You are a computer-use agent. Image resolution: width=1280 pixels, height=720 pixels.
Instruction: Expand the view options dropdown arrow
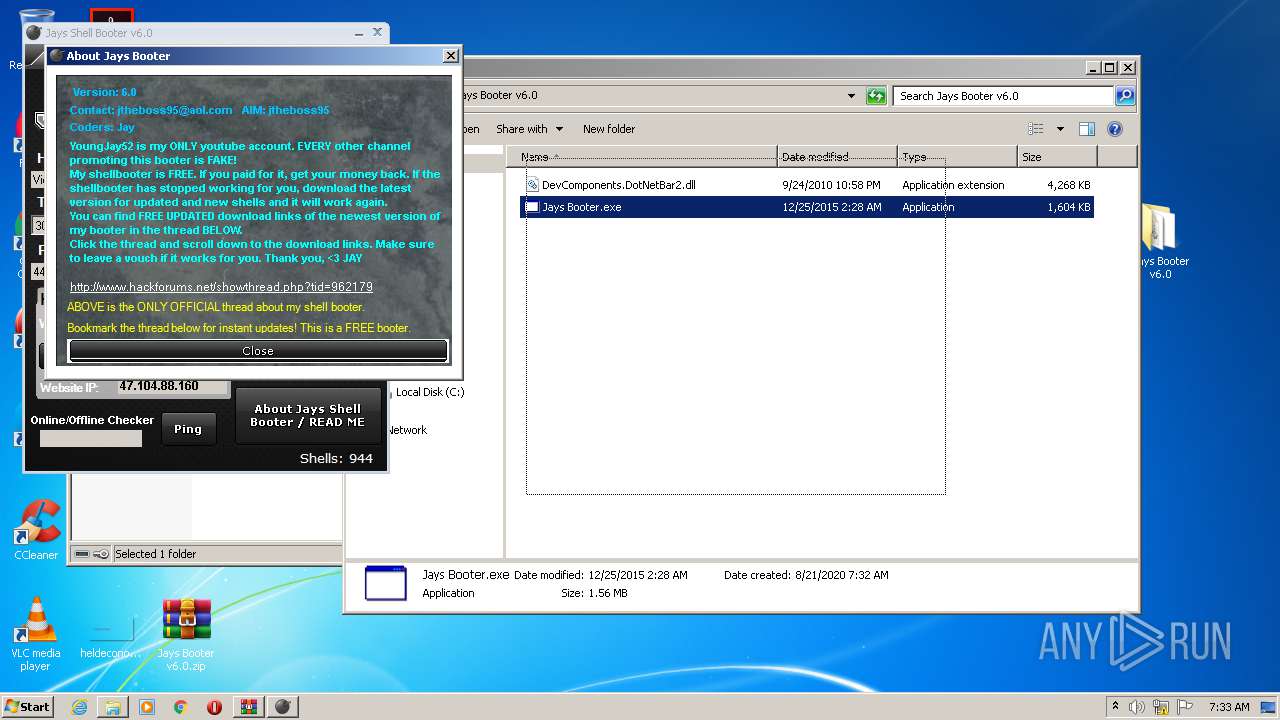[x=1060, y=129]
